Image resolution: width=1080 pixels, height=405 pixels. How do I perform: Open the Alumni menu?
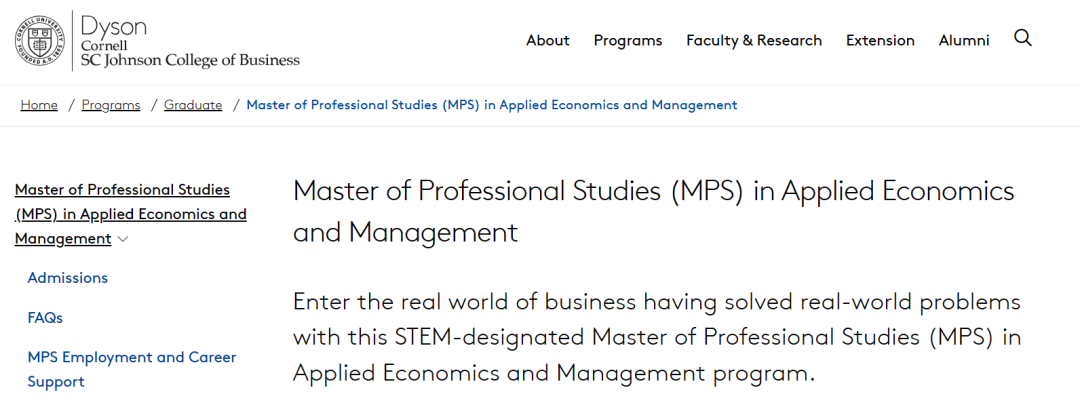coord(964,41)
